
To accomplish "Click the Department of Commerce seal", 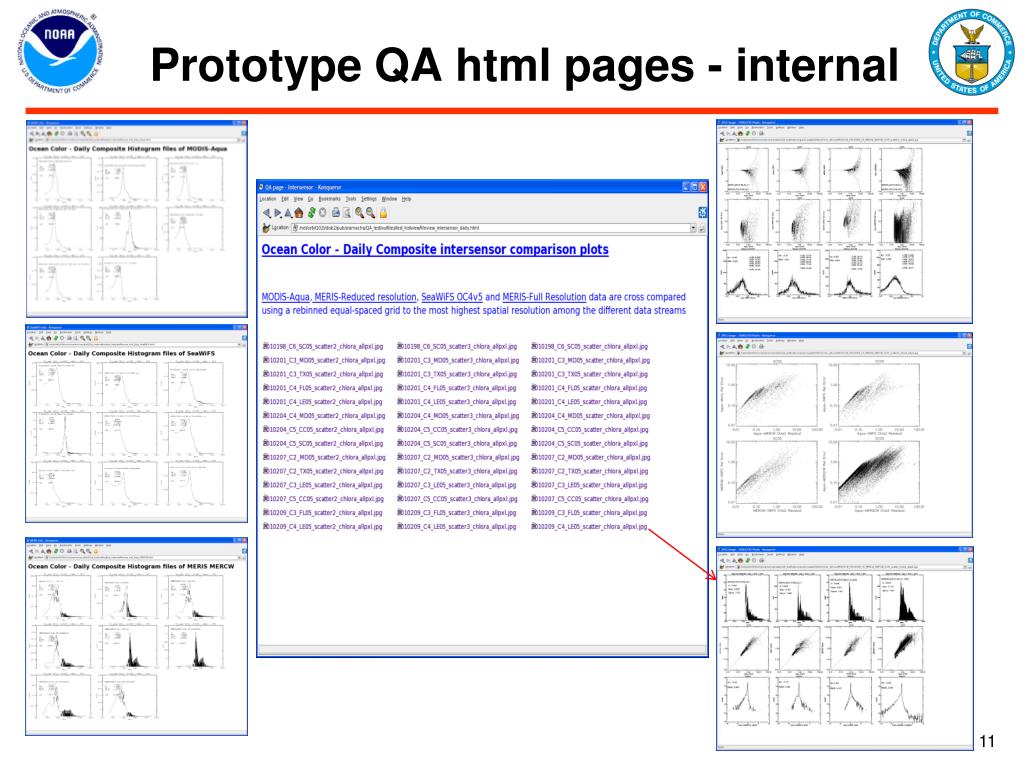I will pos(972,52).
